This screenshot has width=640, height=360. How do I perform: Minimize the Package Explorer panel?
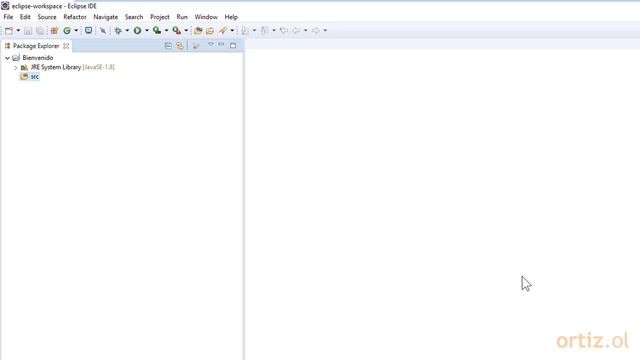point(221,44)
